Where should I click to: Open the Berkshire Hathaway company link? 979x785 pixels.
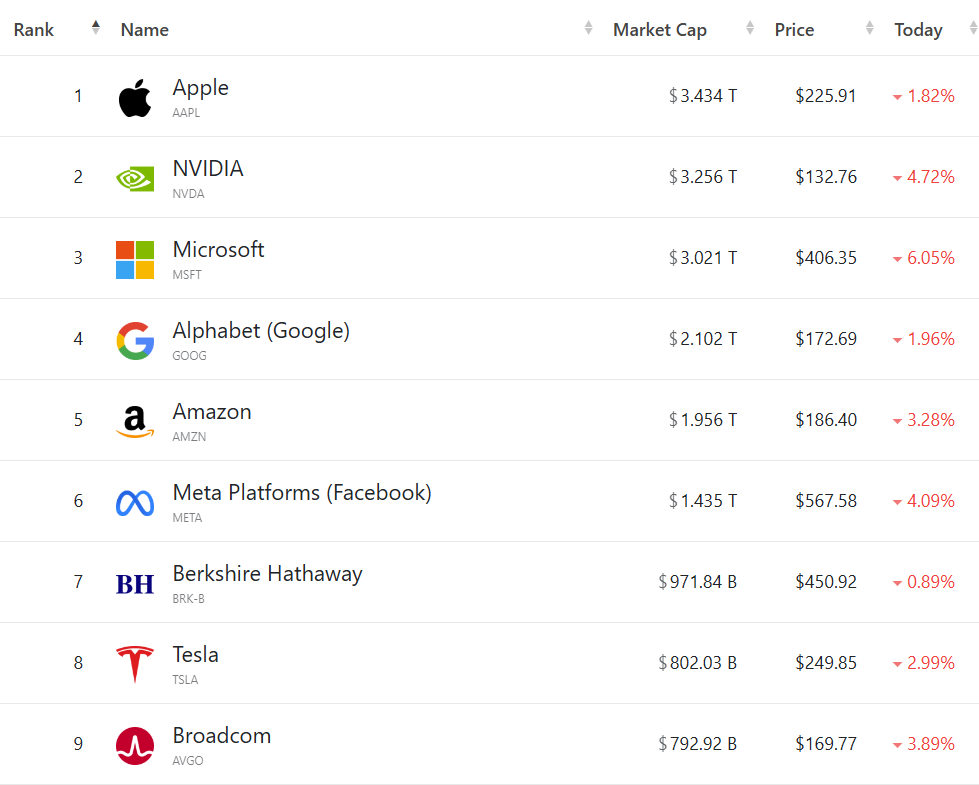267,574
